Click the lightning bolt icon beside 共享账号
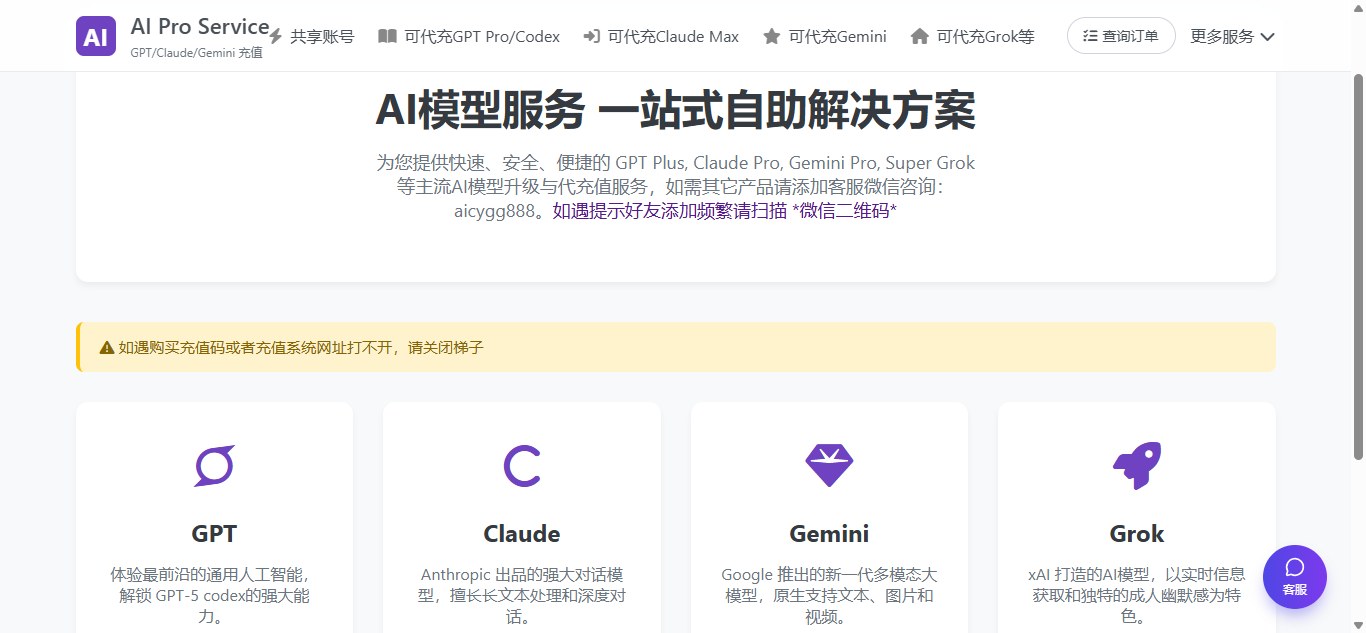The height and width of the screenshot is (633, 1366). coord(276,36)
